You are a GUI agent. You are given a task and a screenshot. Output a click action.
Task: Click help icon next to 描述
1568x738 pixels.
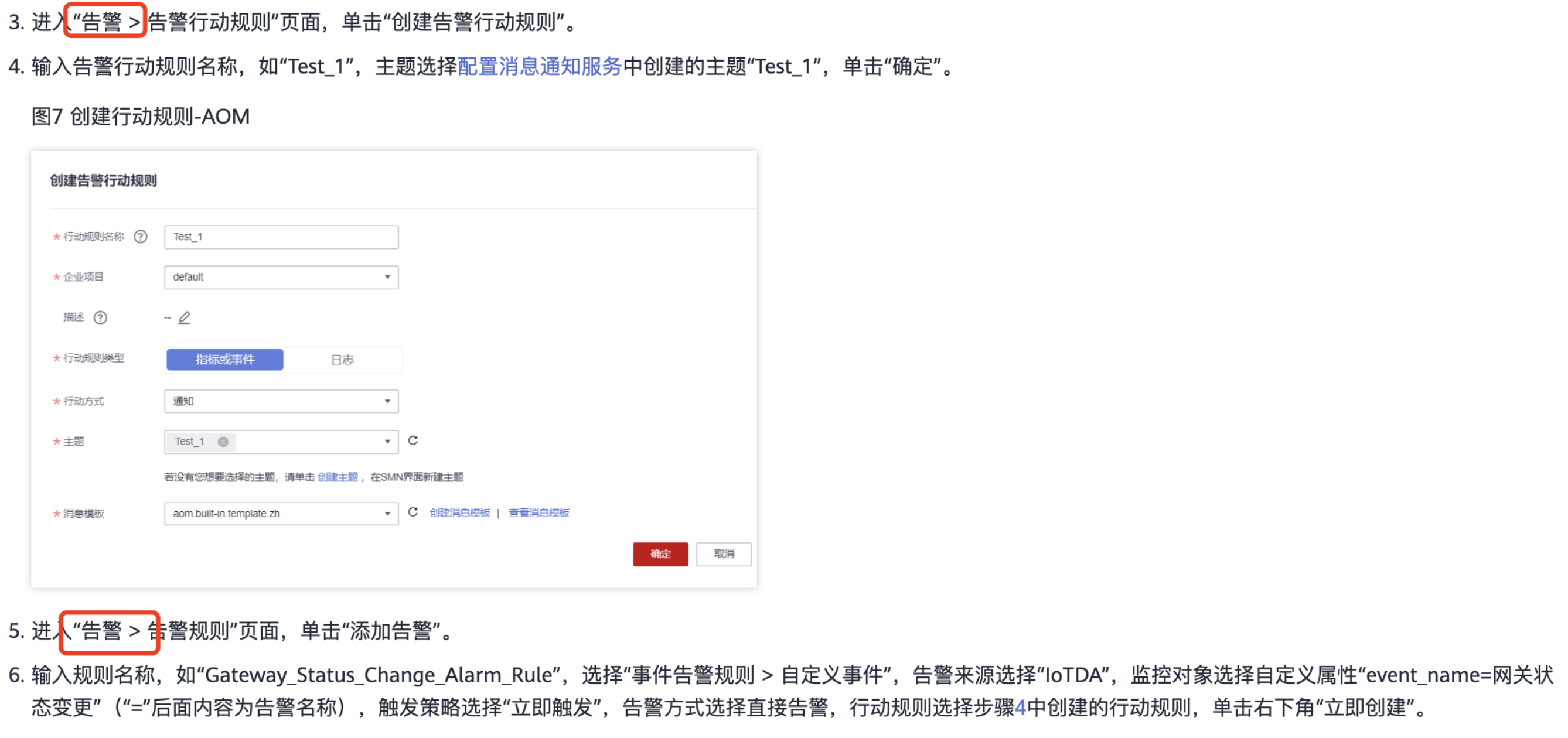click(100, 317)
